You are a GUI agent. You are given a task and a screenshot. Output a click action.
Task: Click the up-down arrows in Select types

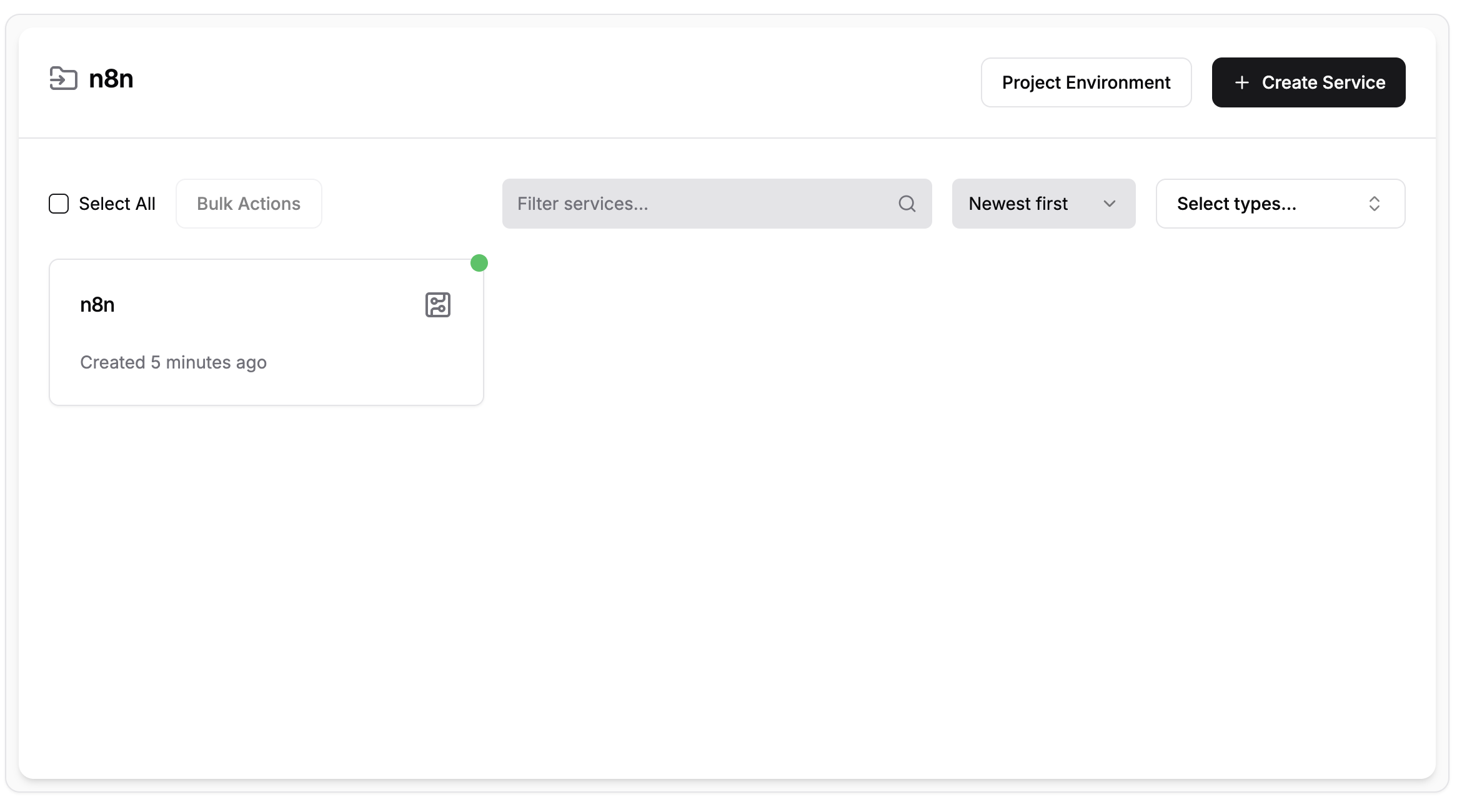click(1375, 204)
